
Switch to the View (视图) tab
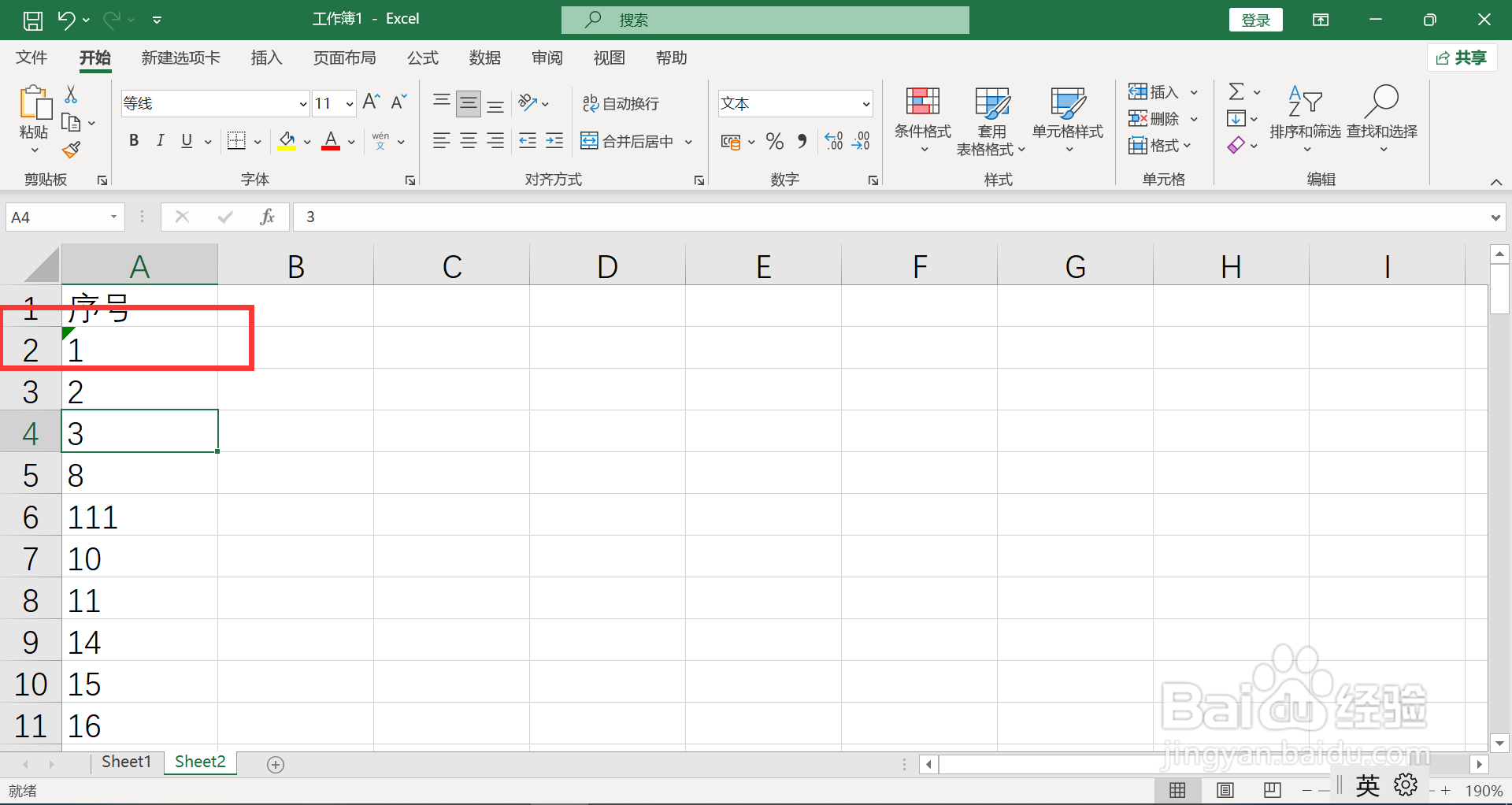(x=609, y=57)
